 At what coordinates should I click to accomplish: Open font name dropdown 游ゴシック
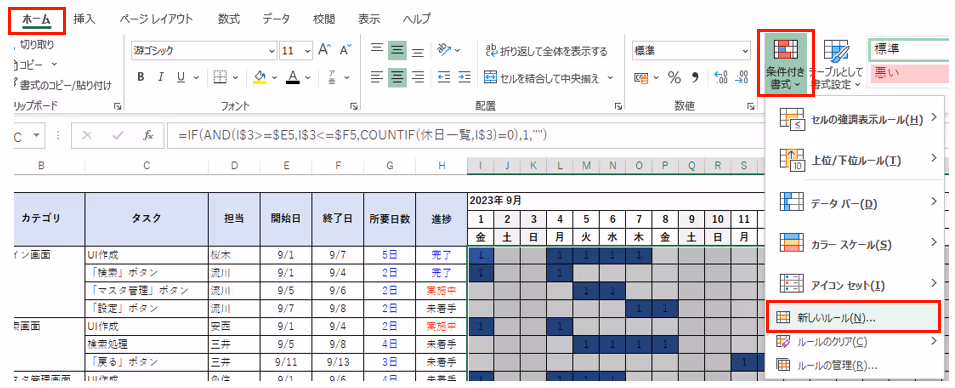[x=272, y=51]
